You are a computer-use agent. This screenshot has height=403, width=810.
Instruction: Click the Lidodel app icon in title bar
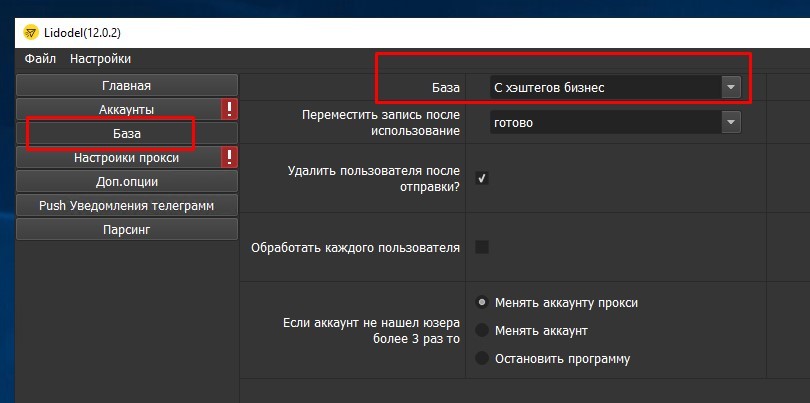31,33
